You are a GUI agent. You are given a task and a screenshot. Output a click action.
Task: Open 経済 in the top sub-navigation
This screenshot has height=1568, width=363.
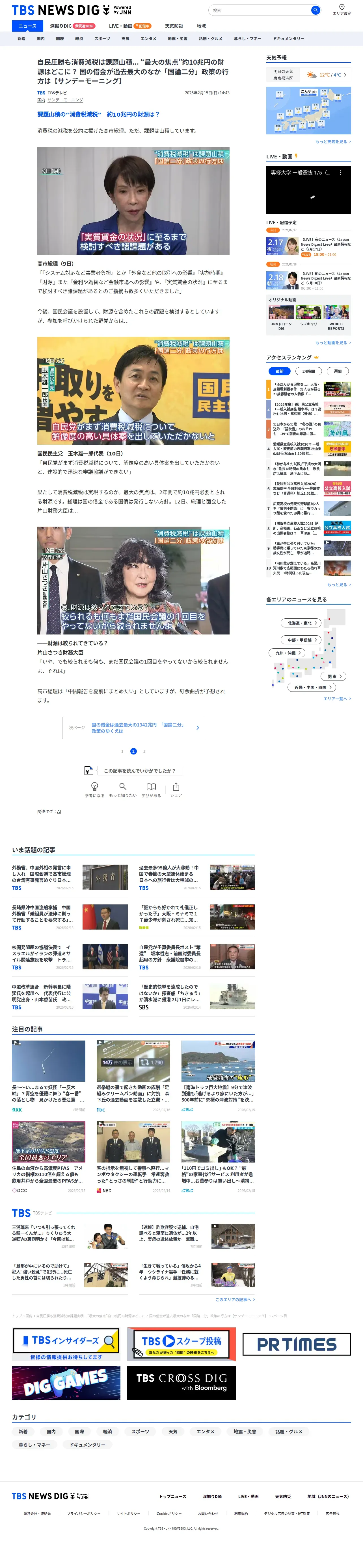click(79, 39)
